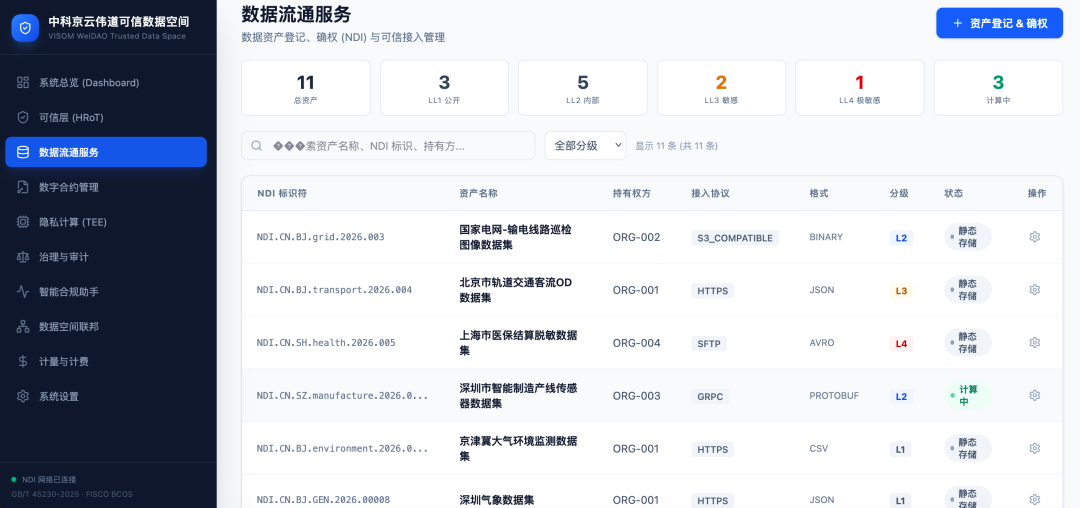Click the 计算中 status badge in the table
This screenshot has width=1080, height=508.
coord(968,395)
